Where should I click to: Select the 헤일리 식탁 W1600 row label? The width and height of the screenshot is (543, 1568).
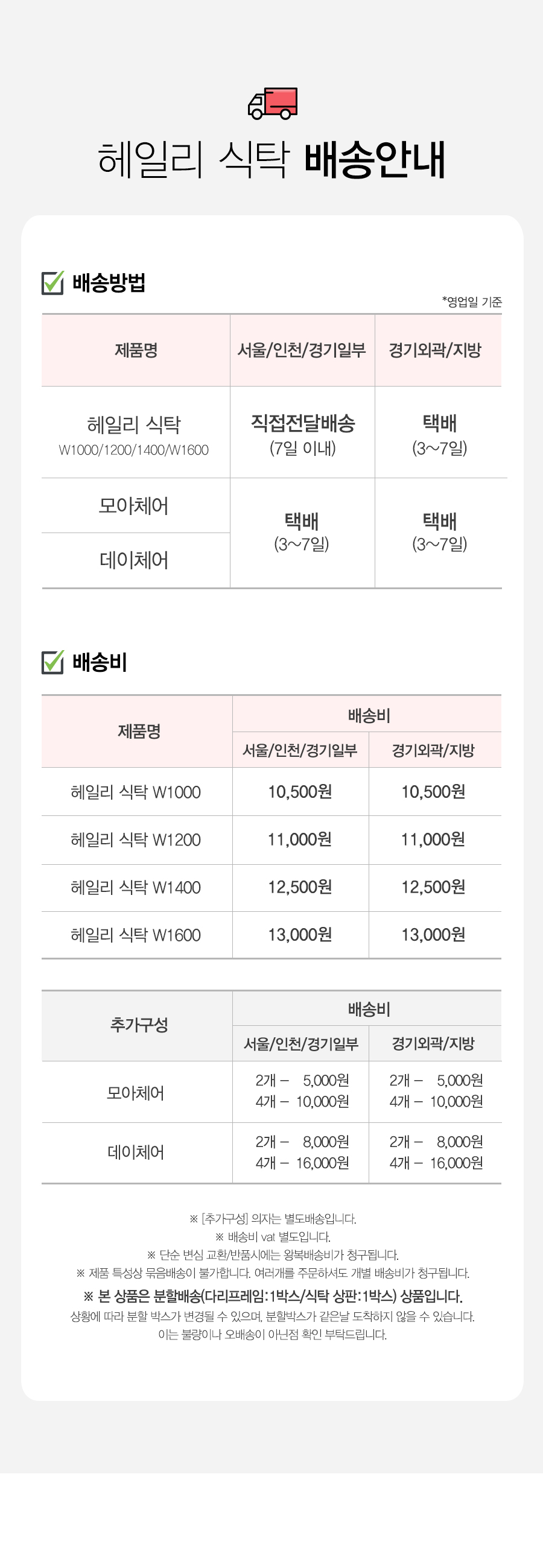[x=136, y=935]
